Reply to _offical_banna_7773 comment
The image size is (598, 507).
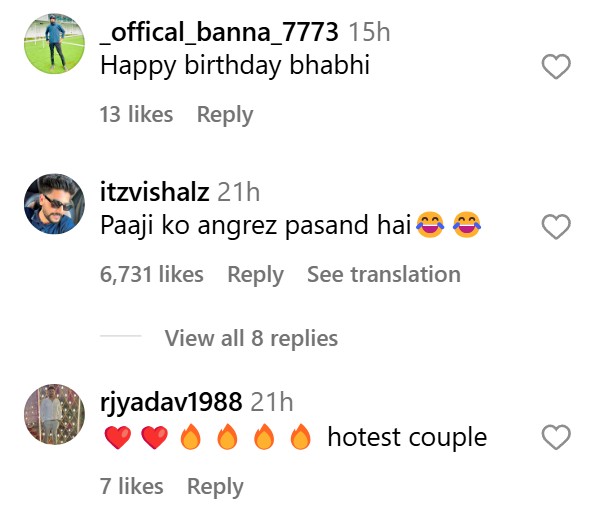point(225,115)
